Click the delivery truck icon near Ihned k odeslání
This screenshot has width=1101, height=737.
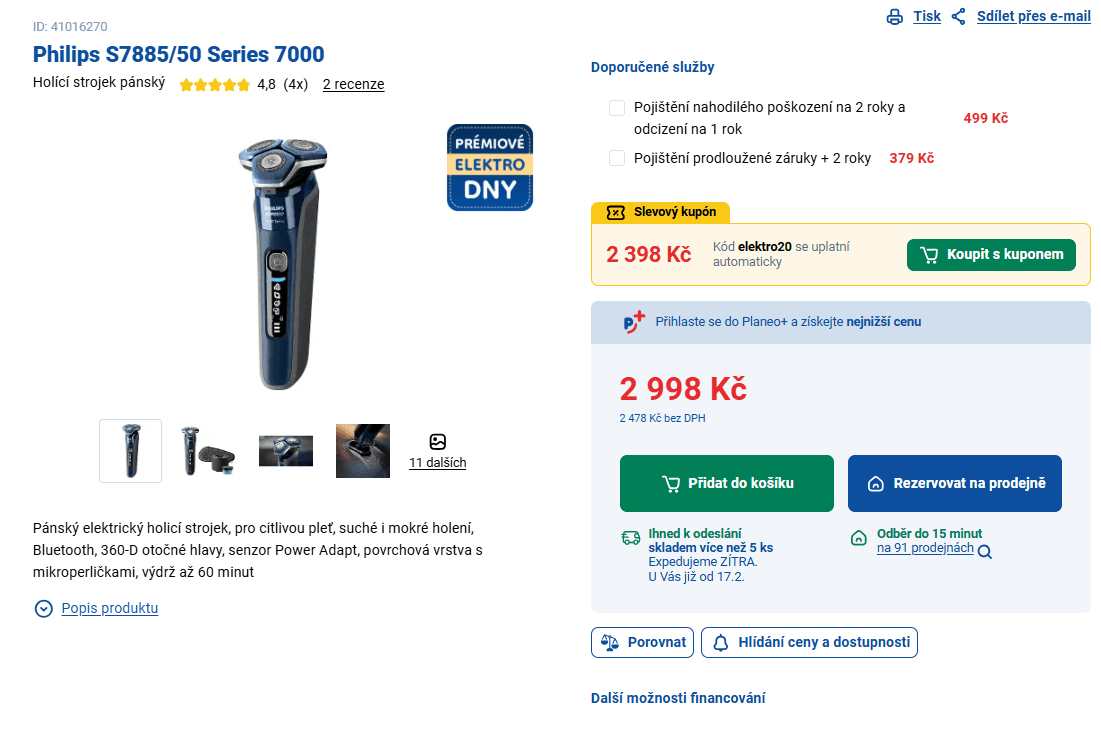[x=630, y=537]
